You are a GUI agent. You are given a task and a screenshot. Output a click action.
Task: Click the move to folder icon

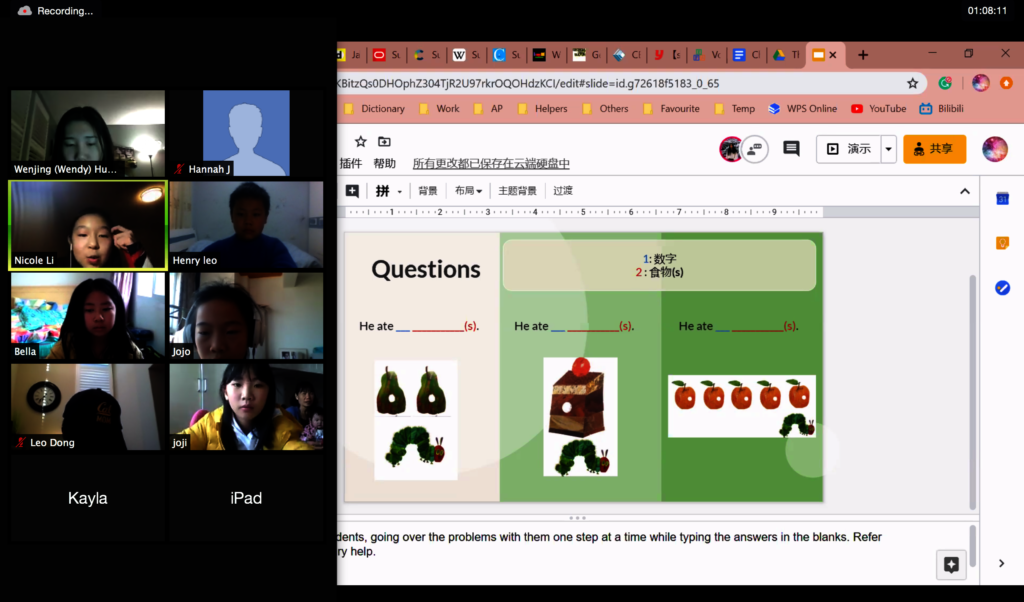click(384, 142)
